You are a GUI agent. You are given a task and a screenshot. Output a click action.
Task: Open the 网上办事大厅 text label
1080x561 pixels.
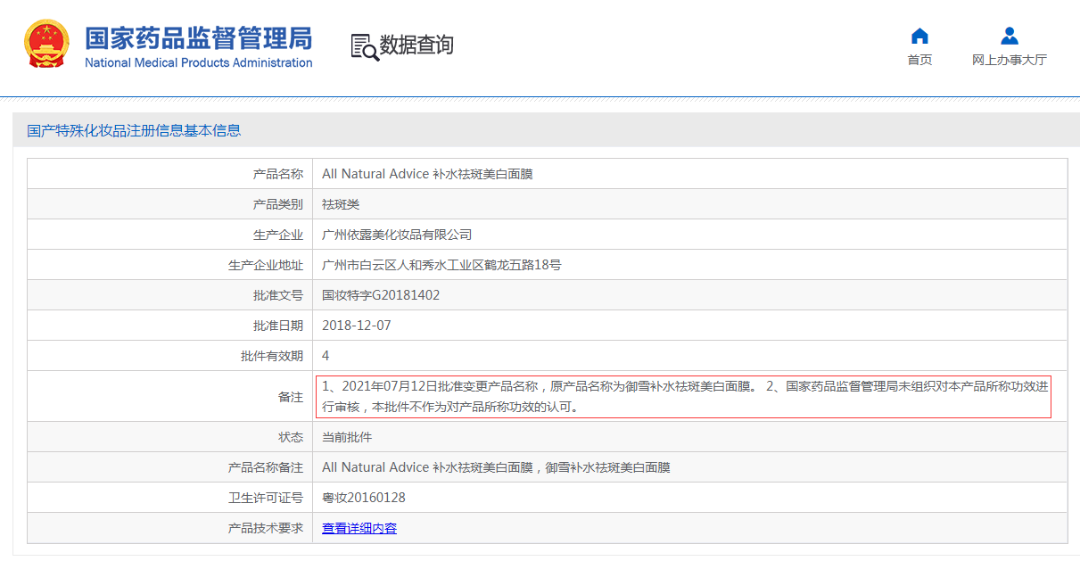tap(1009, 60)
